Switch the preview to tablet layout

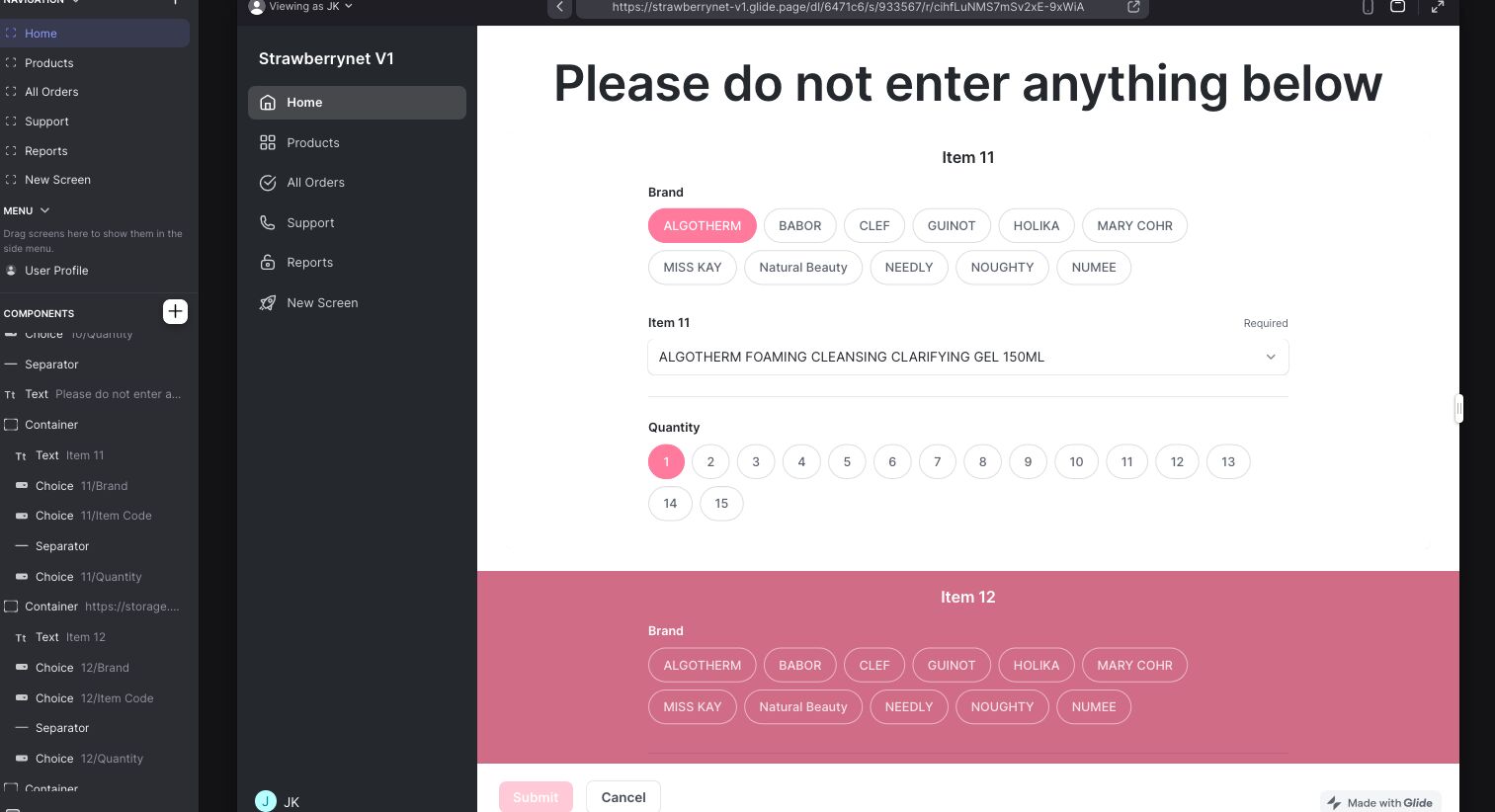pos(1398,7)
